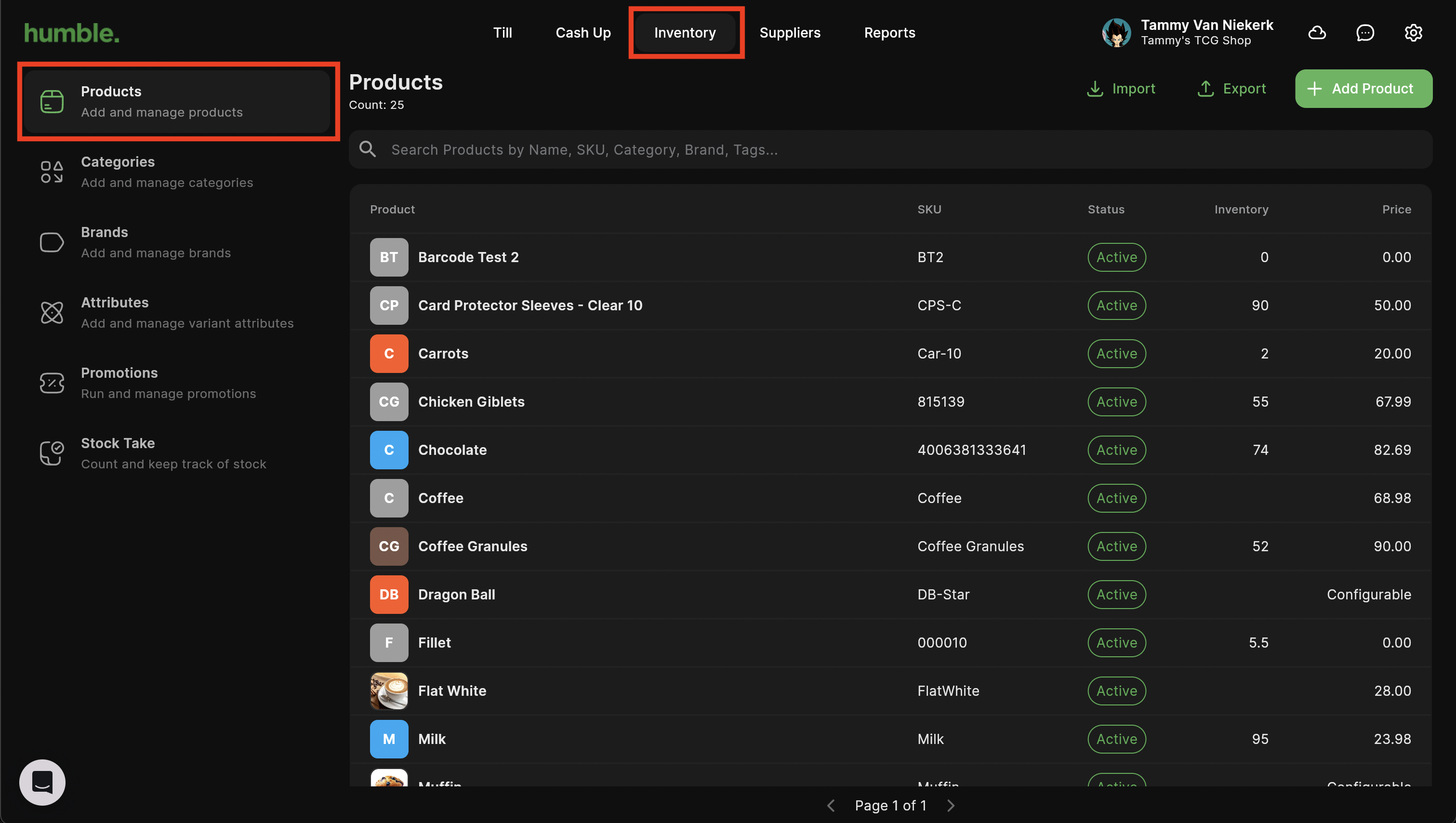Image resolution: width=1456 pixels, height=823 pixels.
Task: Open the chat messages icon
Action: (x=1365, y=33)
